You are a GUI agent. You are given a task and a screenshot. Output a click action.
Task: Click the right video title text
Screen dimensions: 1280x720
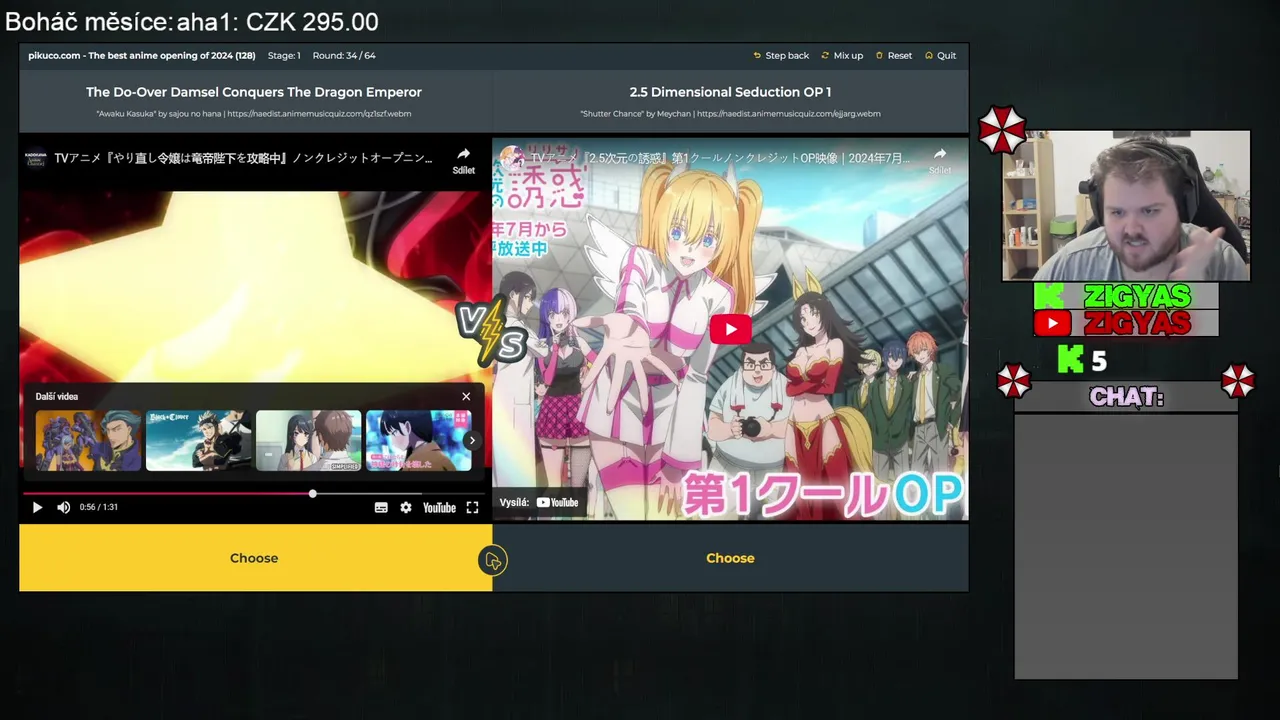(x=720, y=158)
